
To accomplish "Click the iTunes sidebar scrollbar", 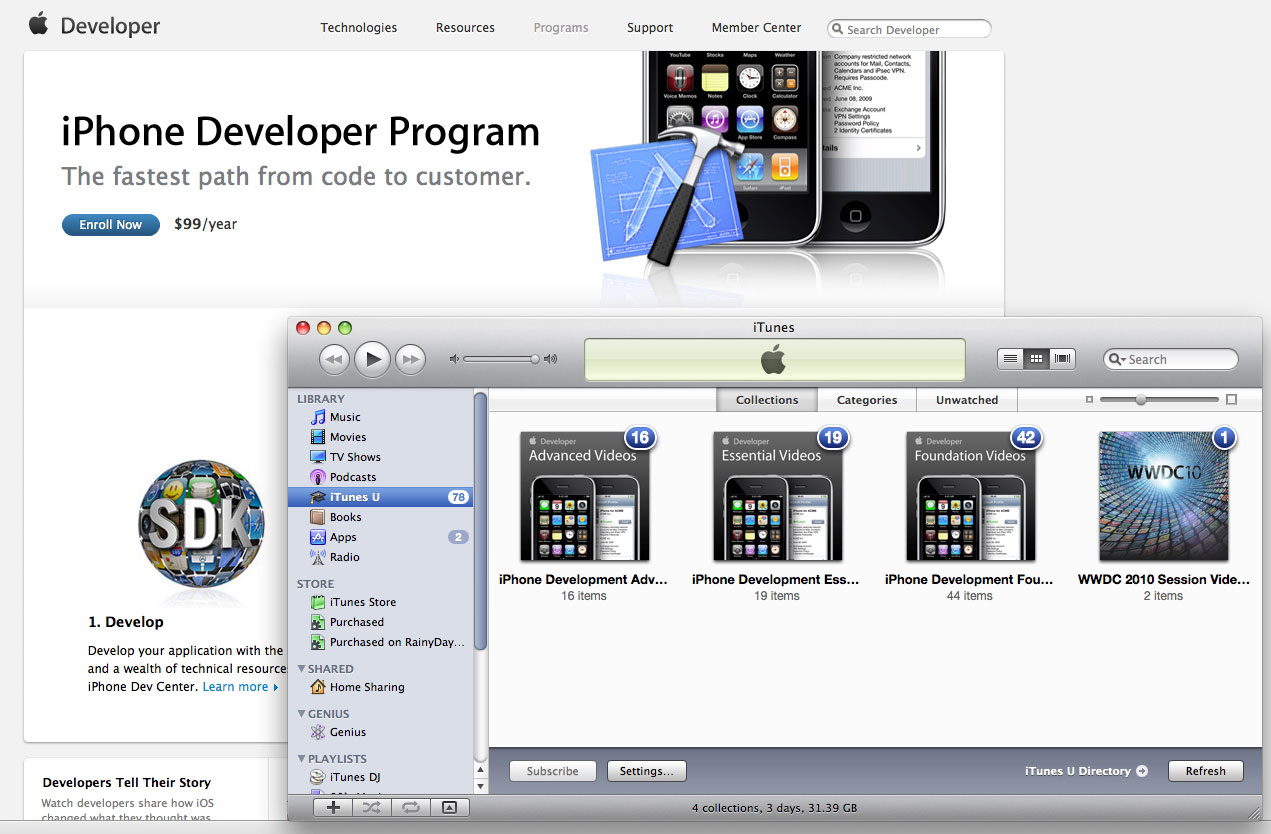I will [x=481, y=520].
